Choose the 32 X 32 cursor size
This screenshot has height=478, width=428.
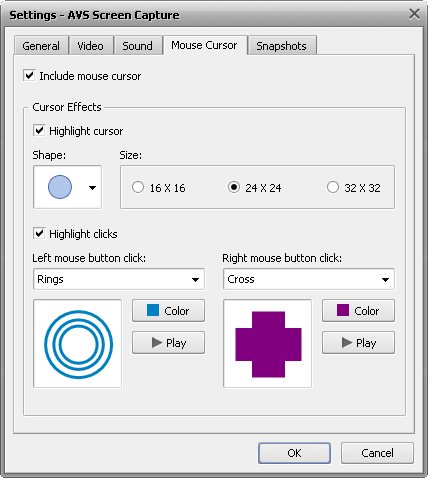tap(333, 187)
